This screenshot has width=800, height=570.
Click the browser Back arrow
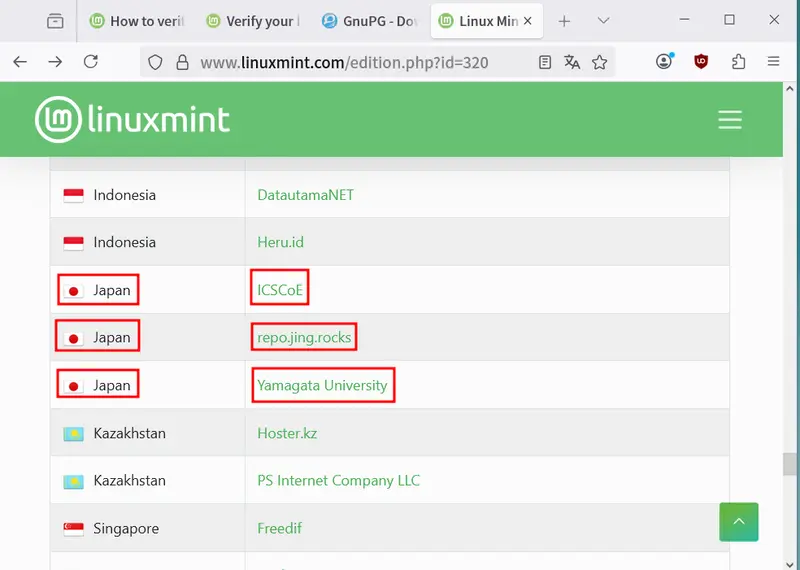[x=20, y=62]
